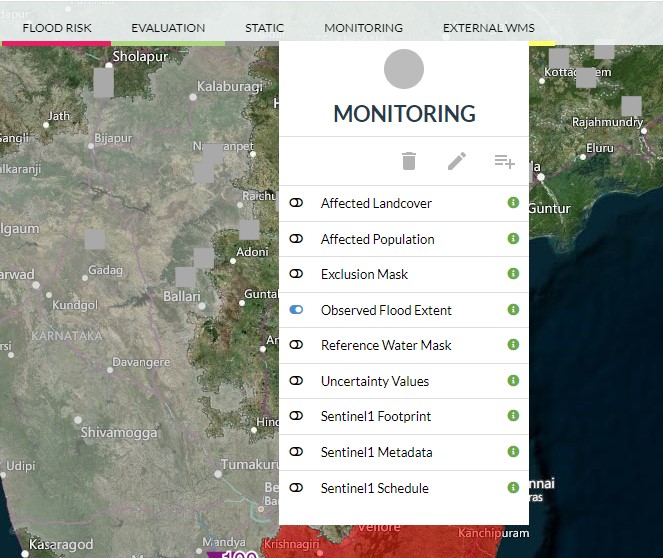Select the Monitoring tab
This screenshot has height=558, width=663.
(363, 28)
